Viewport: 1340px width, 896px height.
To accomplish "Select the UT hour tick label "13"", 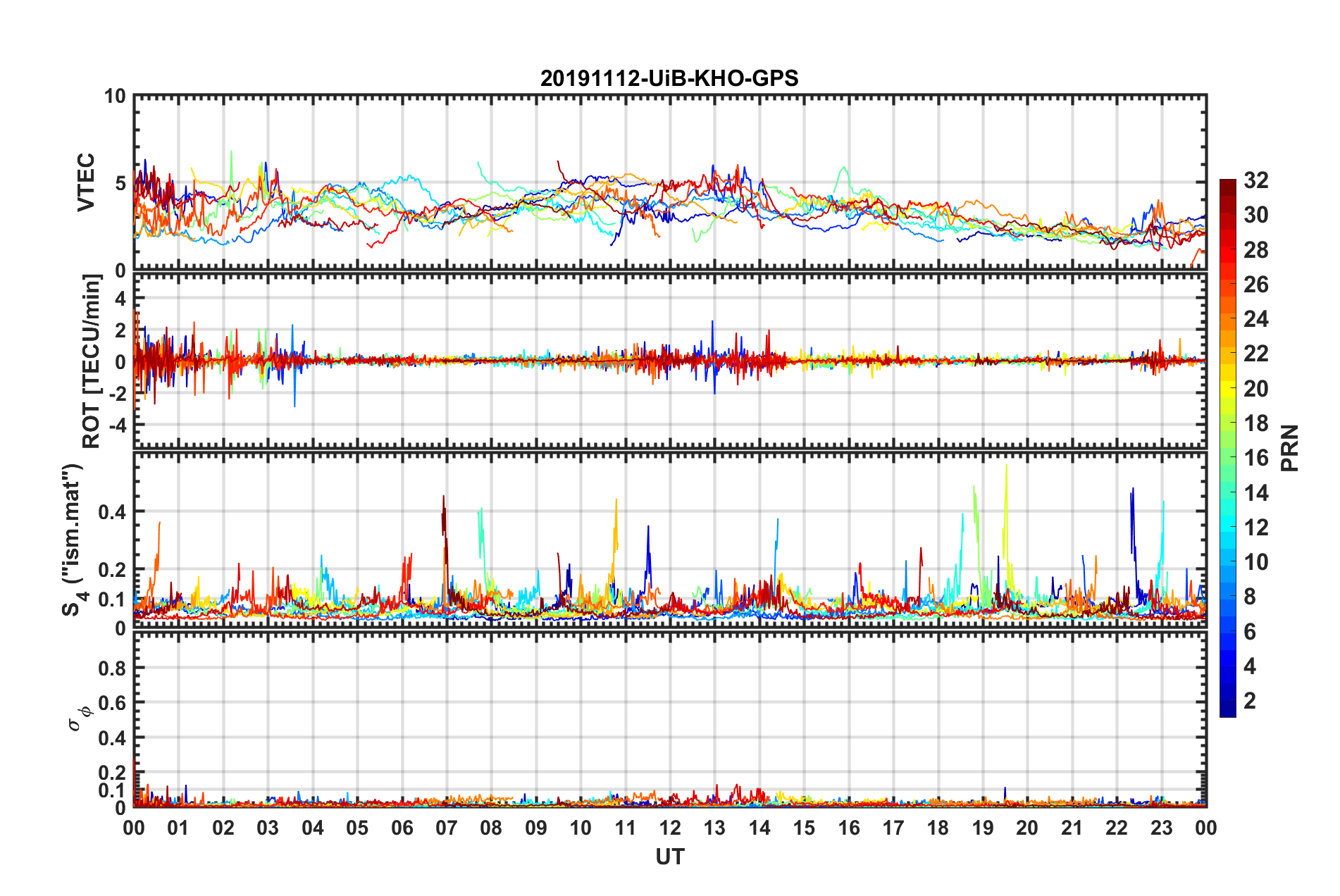I will 714,828.
